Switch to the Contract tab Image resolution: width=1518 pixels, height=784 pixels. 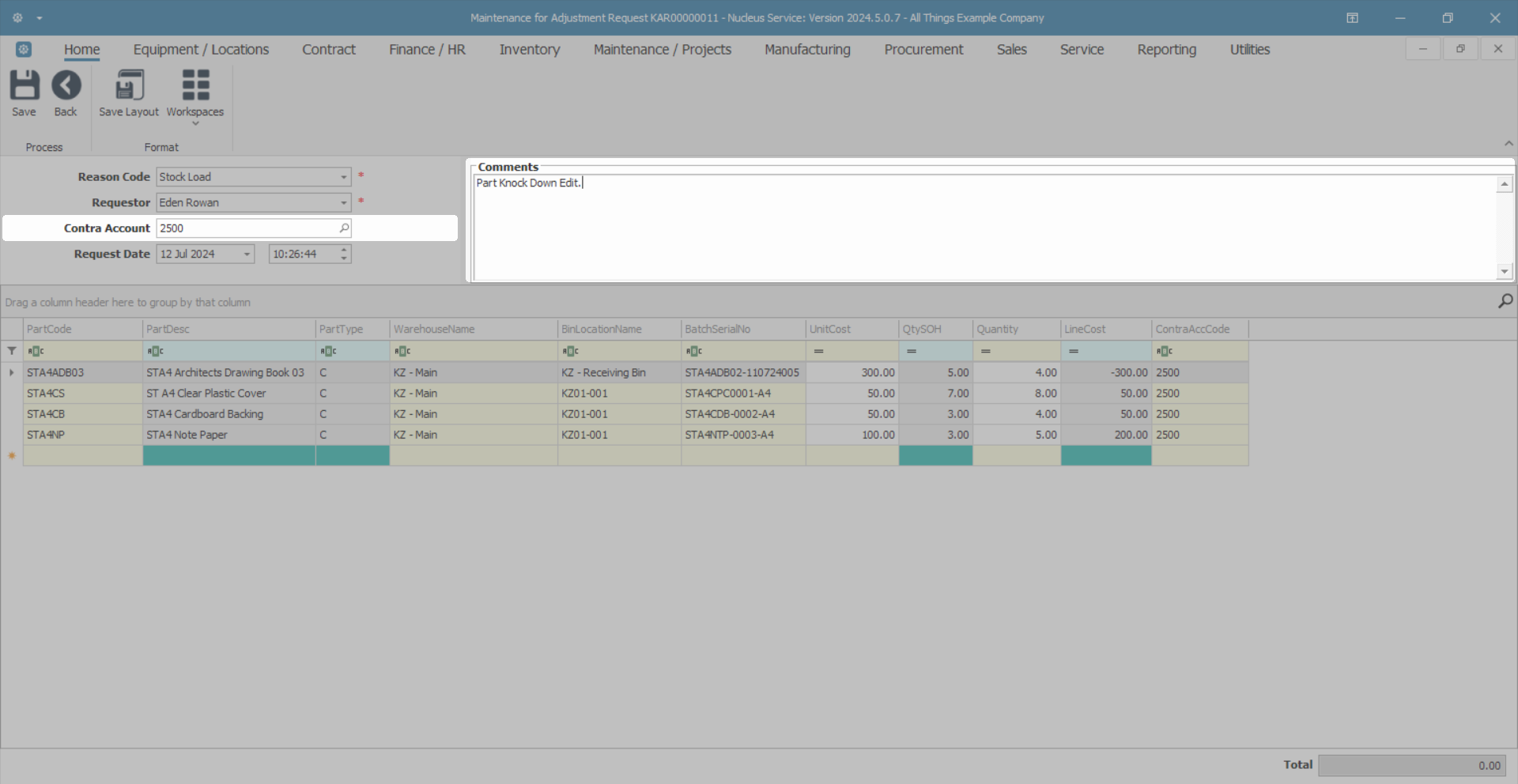point(329,50)
